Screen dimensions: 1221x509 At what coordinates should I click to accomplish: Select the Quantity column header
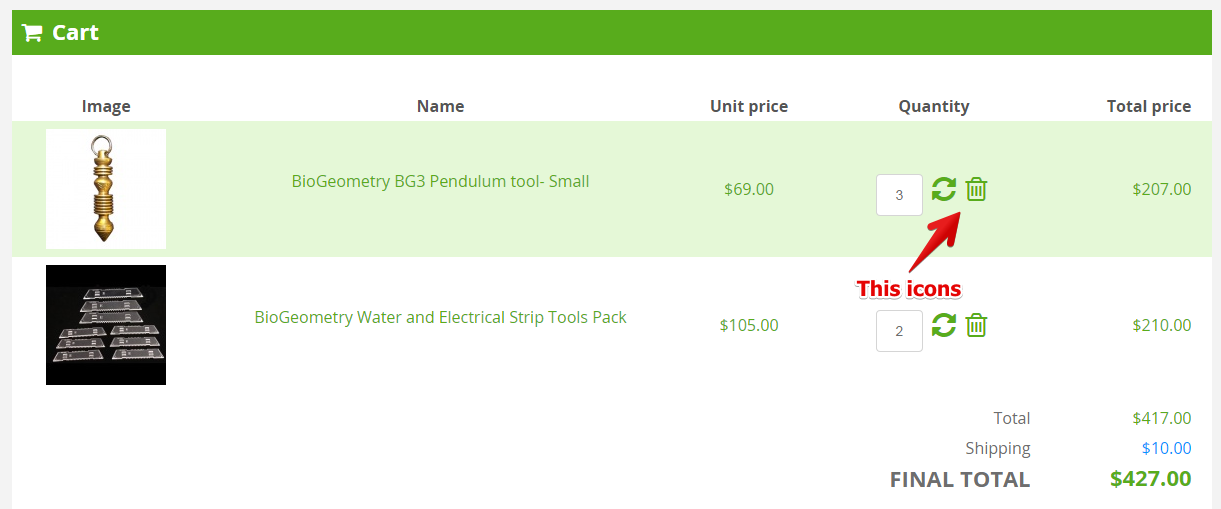coord(933,106)
